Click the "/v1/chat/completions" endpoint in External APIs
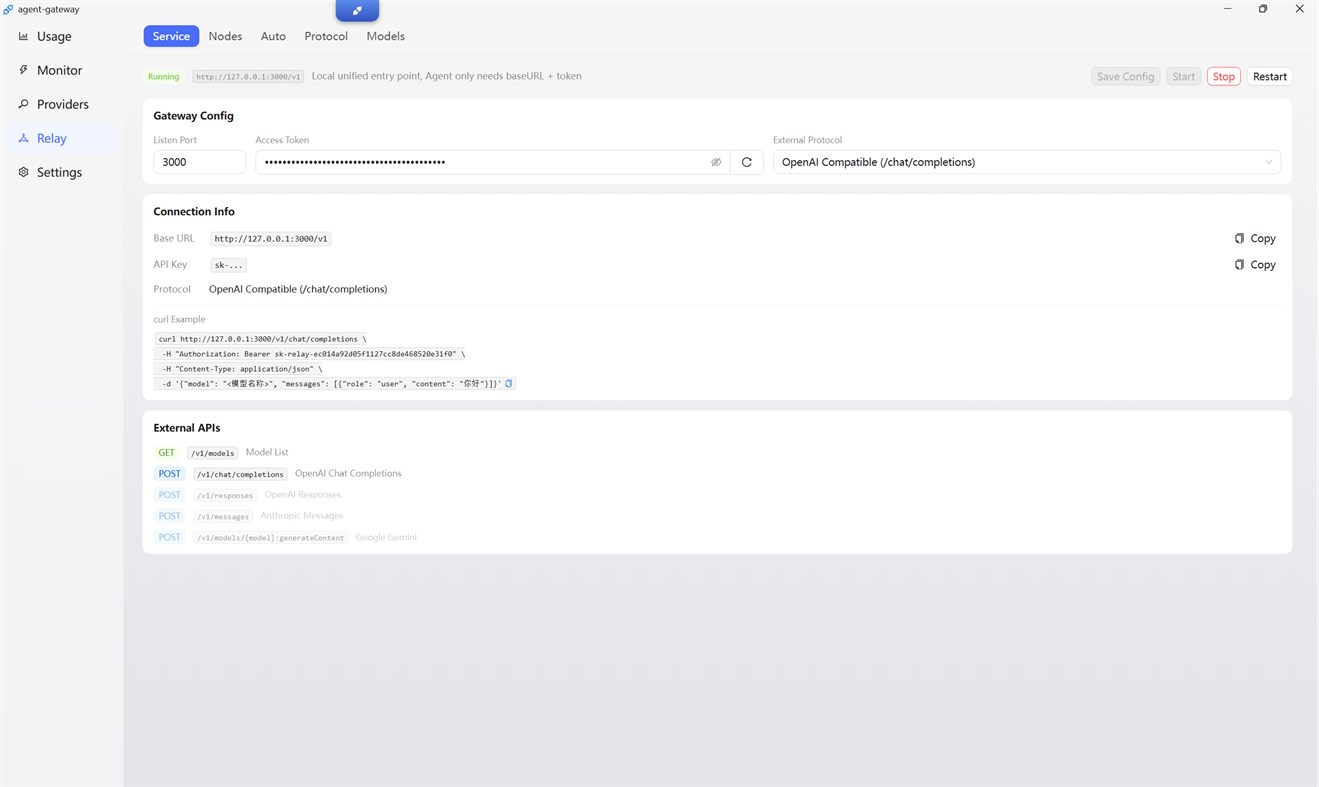The image size is (1319, 787). 240,474
